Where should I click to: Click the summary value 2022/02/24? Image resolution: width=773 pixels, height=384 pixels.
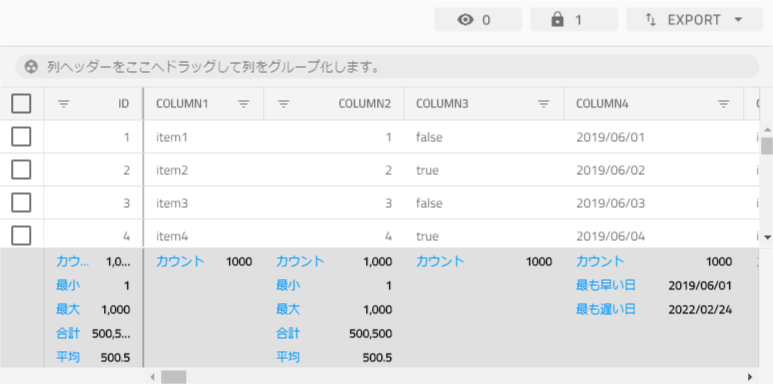click(700, 310)
